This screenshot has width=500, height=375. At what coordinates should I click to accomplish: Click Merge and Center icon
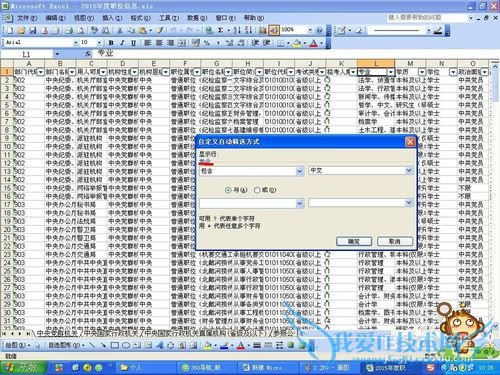pos(182,43)
